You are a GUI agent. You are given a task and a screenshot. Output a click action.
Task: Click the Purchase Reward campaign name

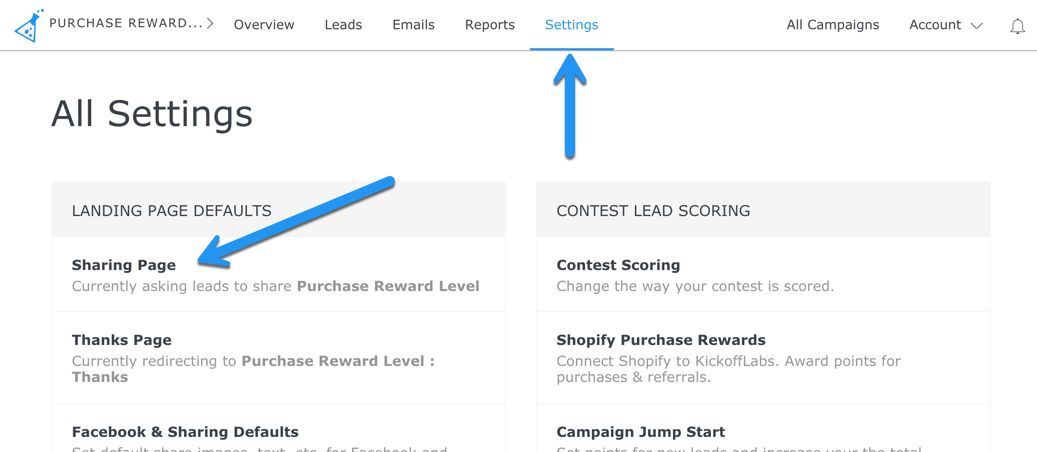pos(125,24)
